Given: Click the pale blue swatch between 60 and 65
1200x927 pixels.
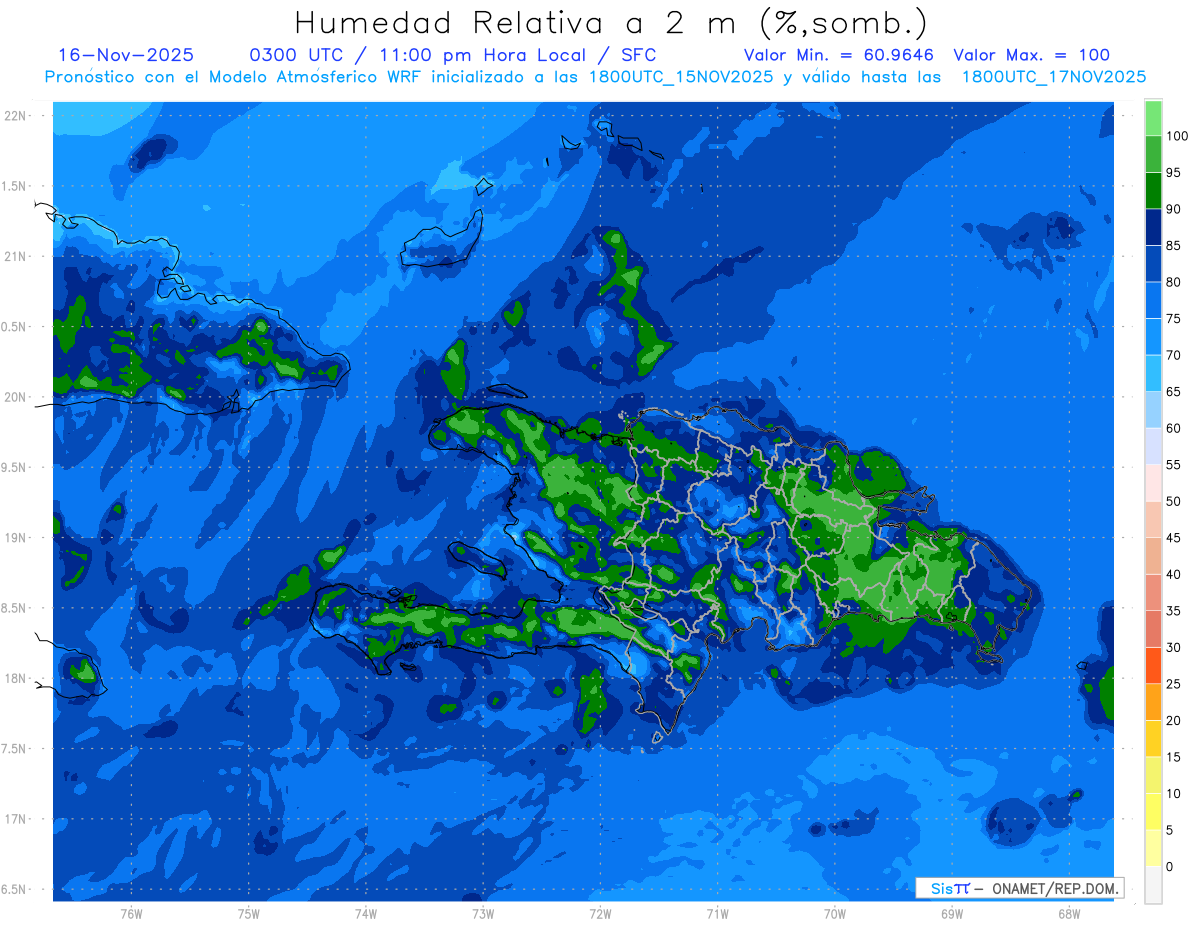Looking at the screenshot, I should 1153,410.
